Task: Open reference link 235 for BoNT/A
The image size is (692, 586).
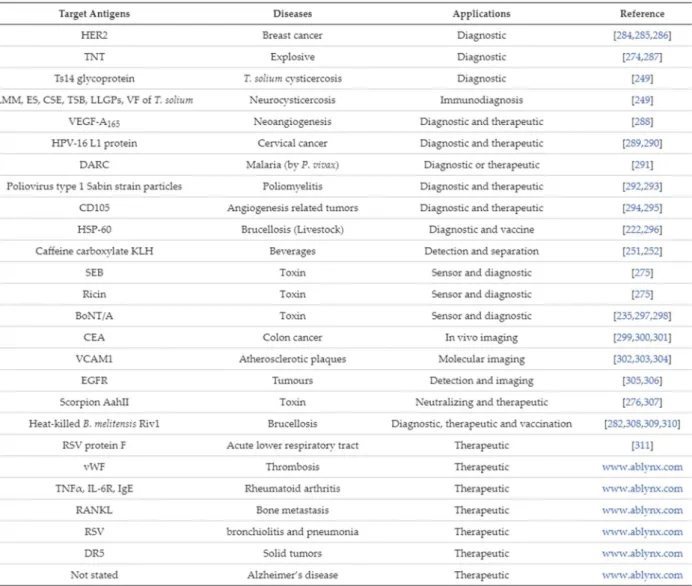Action: pos(624,316)
